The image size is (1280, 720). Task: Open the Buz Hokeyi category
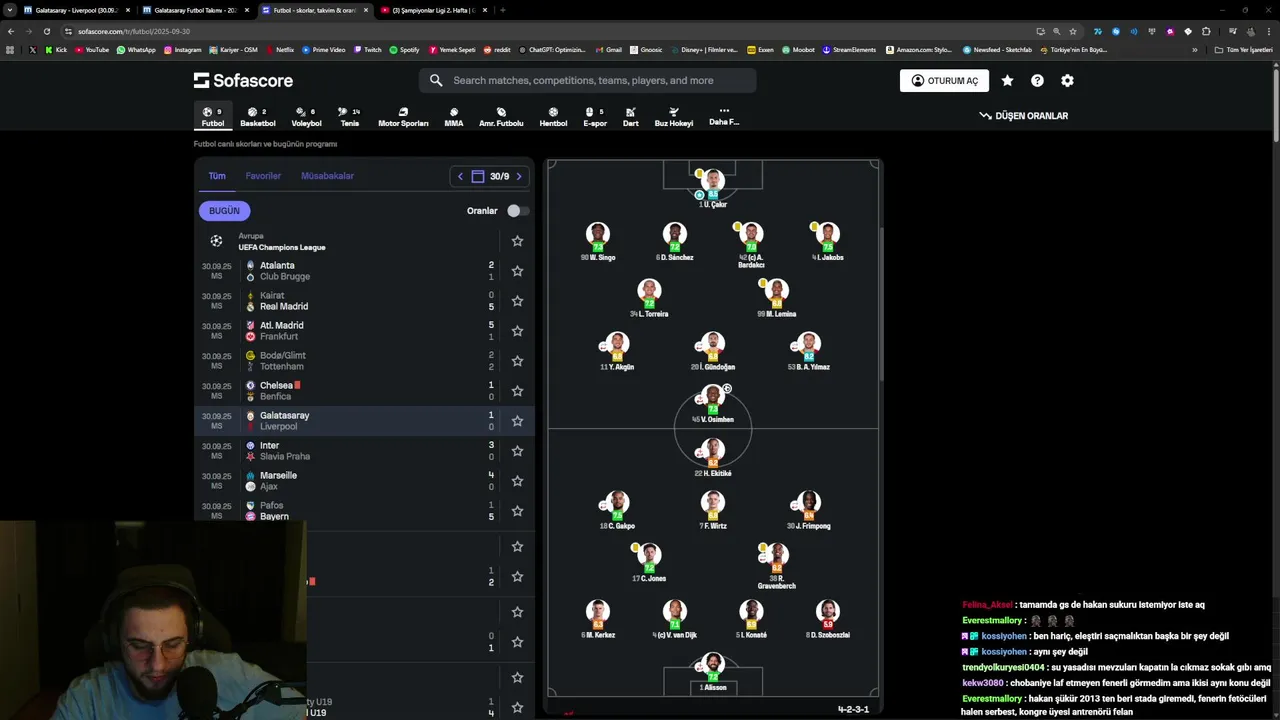click(674, 117)
